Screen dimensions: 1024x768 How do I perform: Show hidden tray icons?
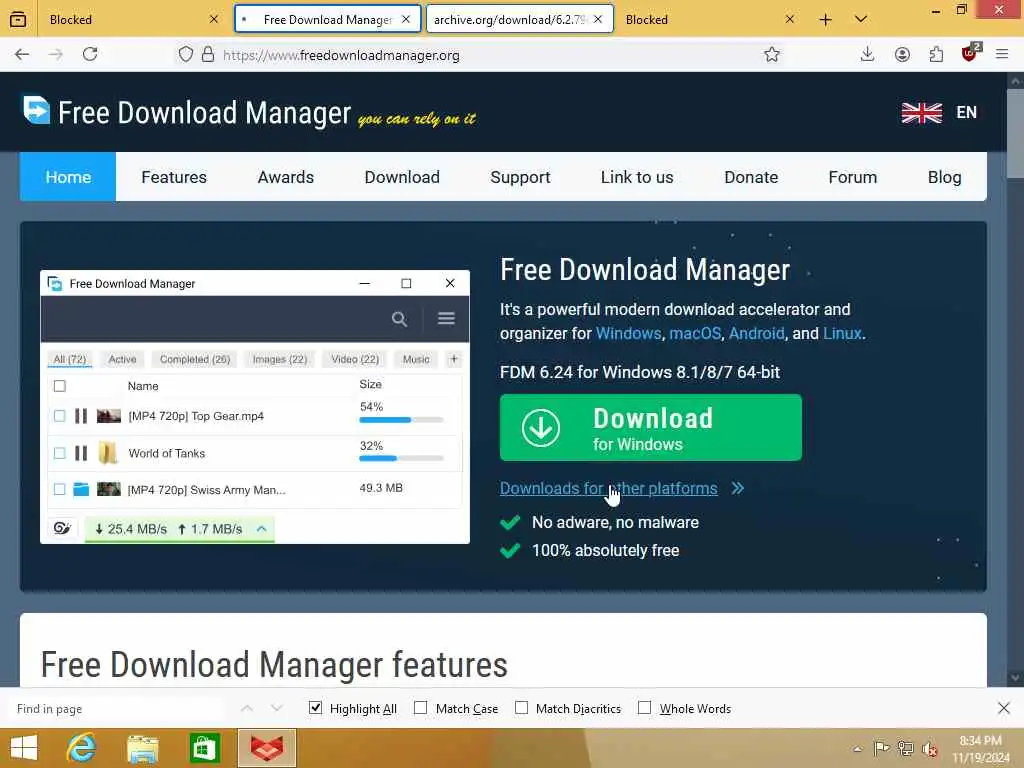point(857,749)
